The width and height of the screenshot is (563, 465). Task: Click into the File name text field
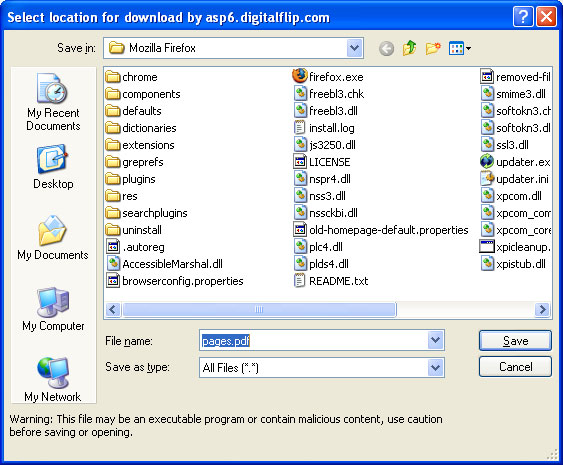point(314,340)
